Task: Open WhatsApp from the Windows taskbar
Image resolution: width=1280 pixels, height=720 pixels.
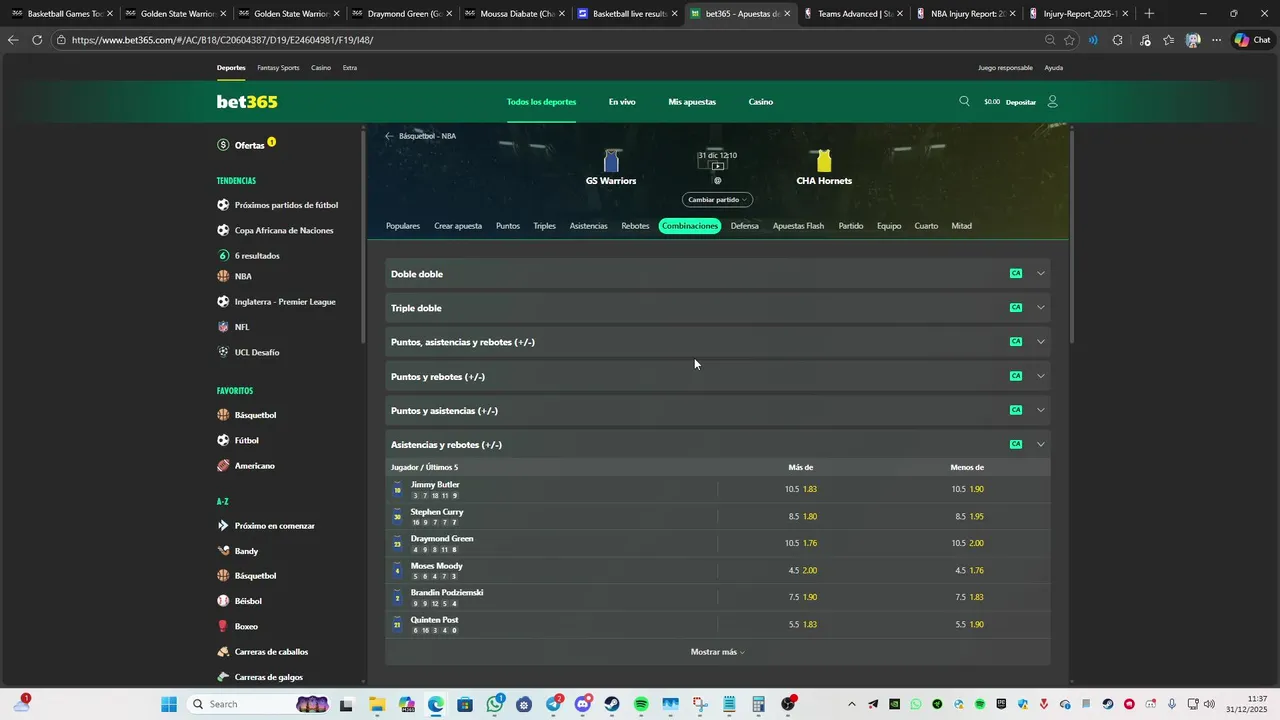Action: (x=495, y=704)
